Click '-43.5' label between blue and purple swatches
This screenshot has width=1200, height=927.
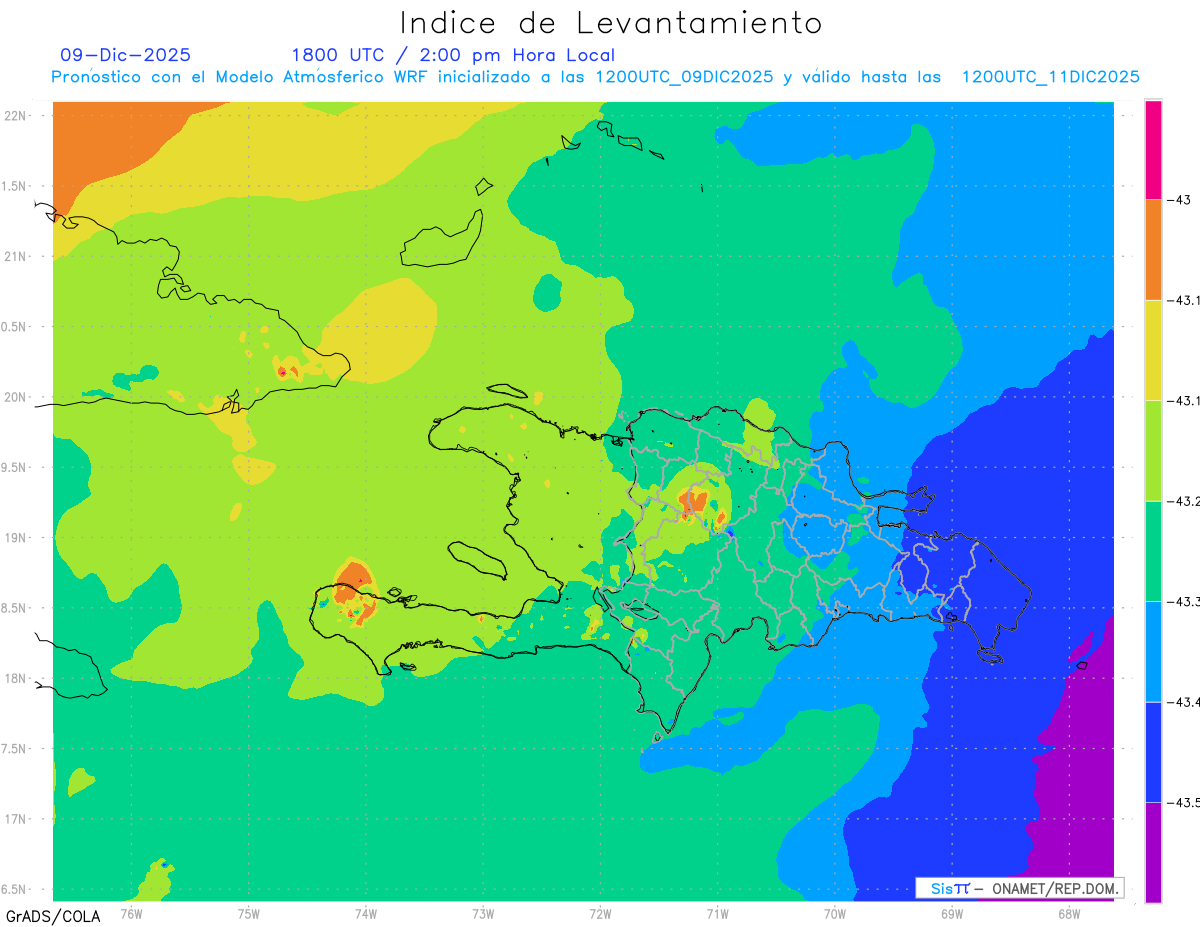point(1185,803)
